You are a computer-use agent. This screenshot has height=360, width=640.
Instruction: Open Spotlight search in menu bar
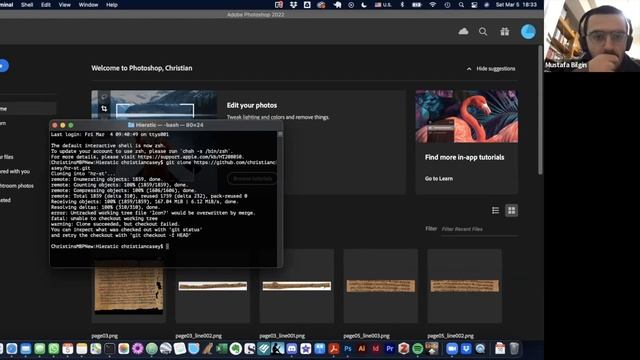[x=461, y=5]
